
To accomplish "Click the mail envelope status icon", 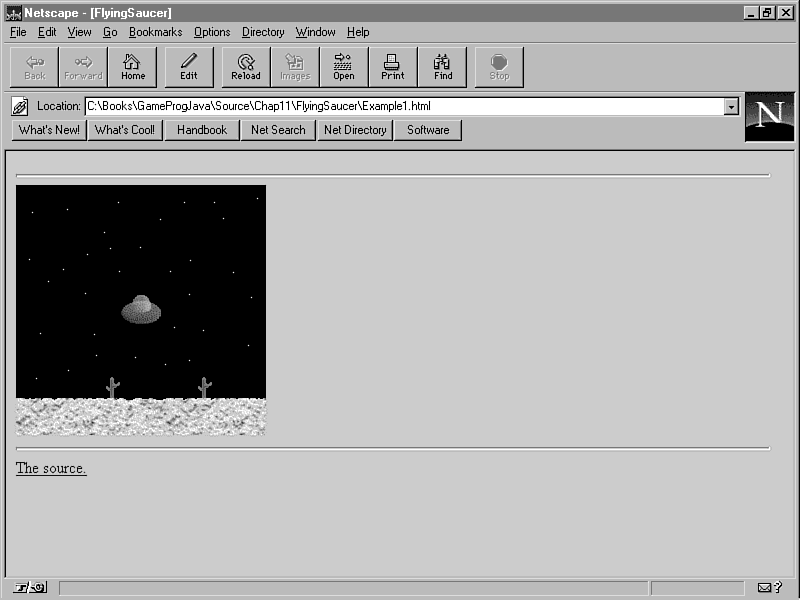I will (765, 588).
